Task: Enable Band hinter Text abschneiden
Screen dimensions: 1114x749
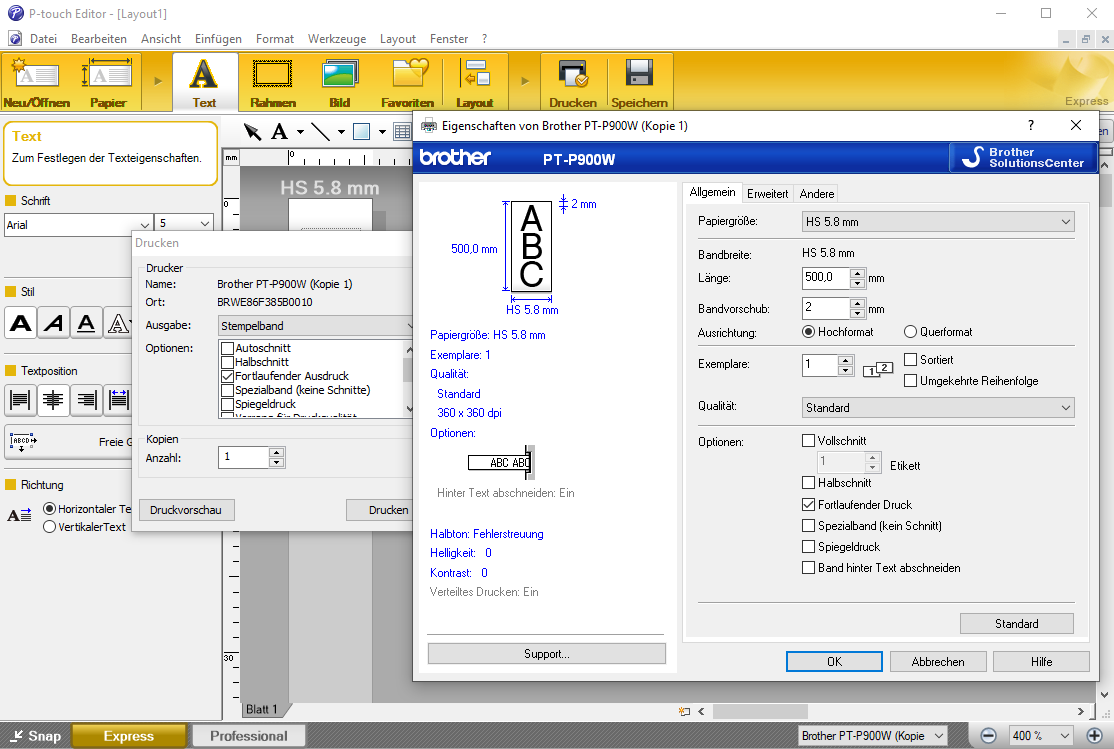Action: point(808,568)
